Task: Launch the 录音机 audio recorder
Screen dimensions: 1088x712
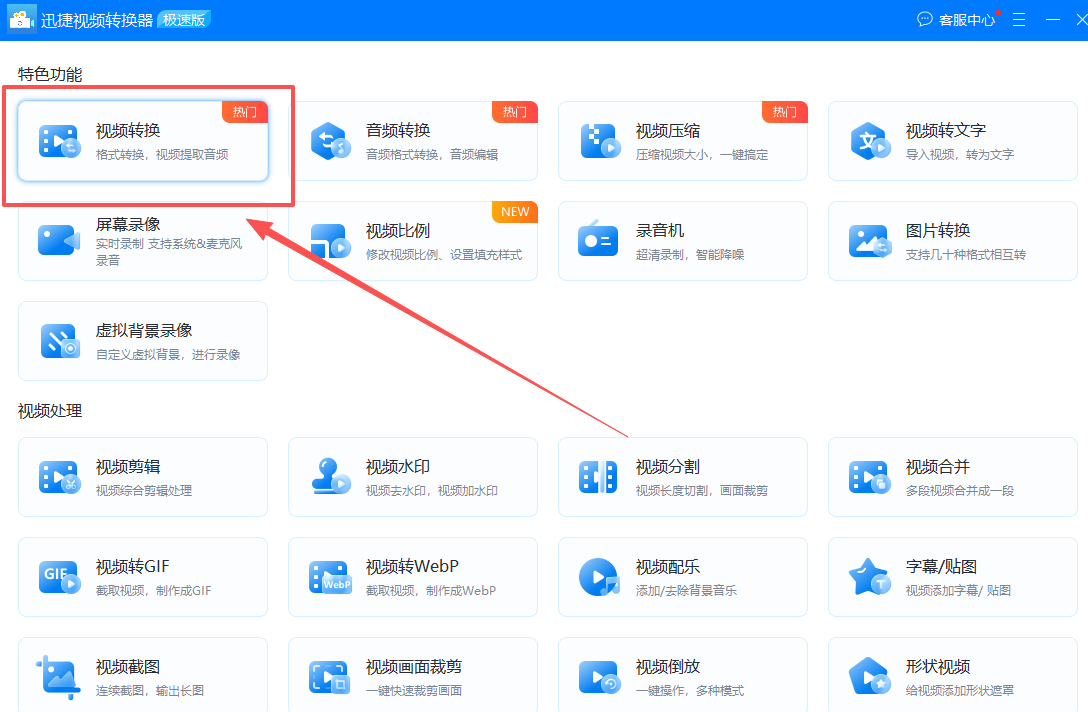Action: point(680,240)
